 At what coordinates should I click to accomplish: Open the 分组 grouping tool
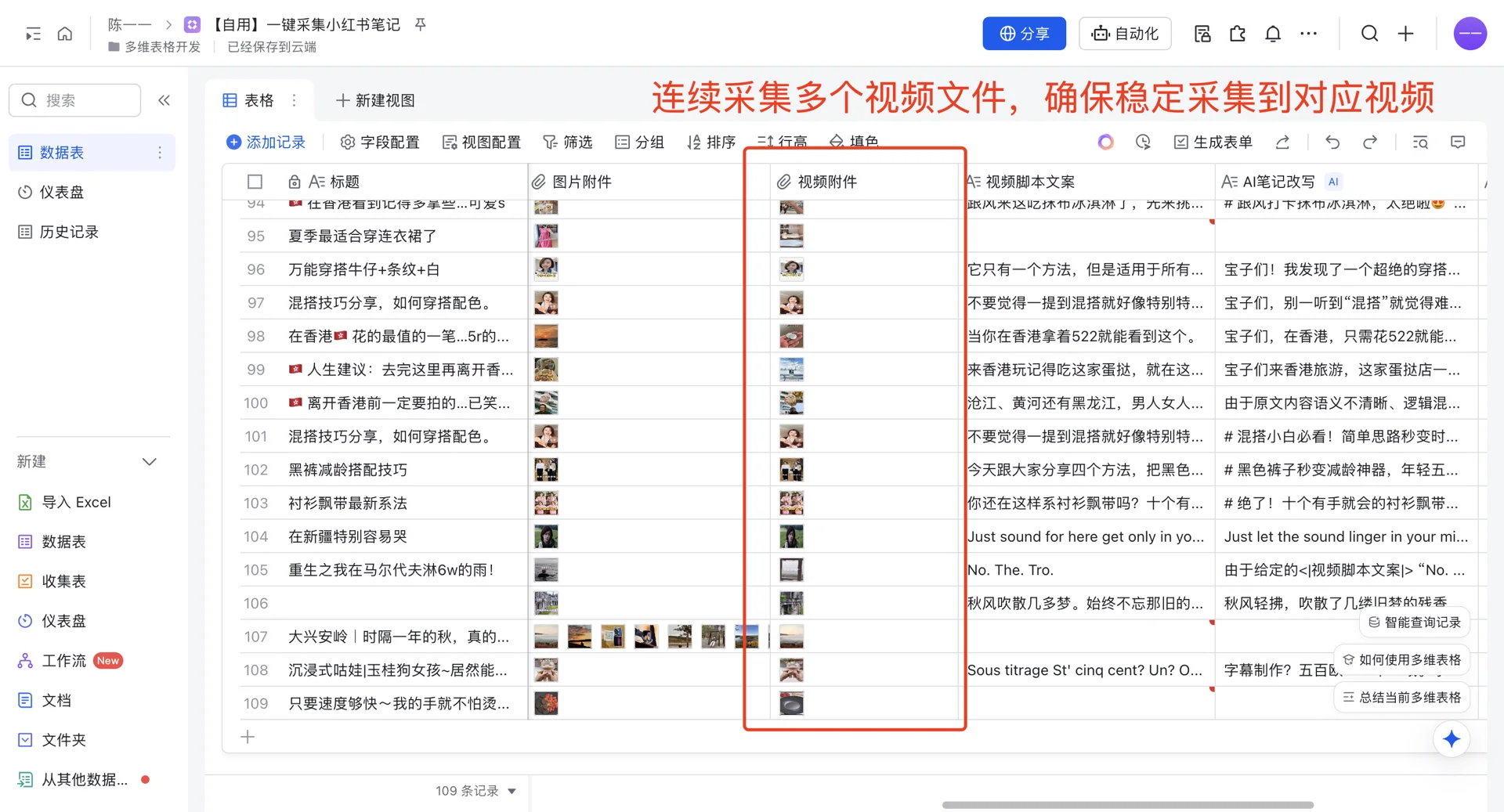(640, 142)
